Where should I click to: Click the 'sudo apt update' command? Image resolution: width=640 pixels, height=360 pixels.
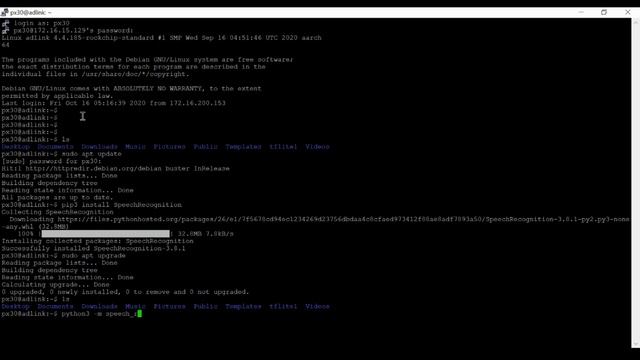click(x=91, y=154)
